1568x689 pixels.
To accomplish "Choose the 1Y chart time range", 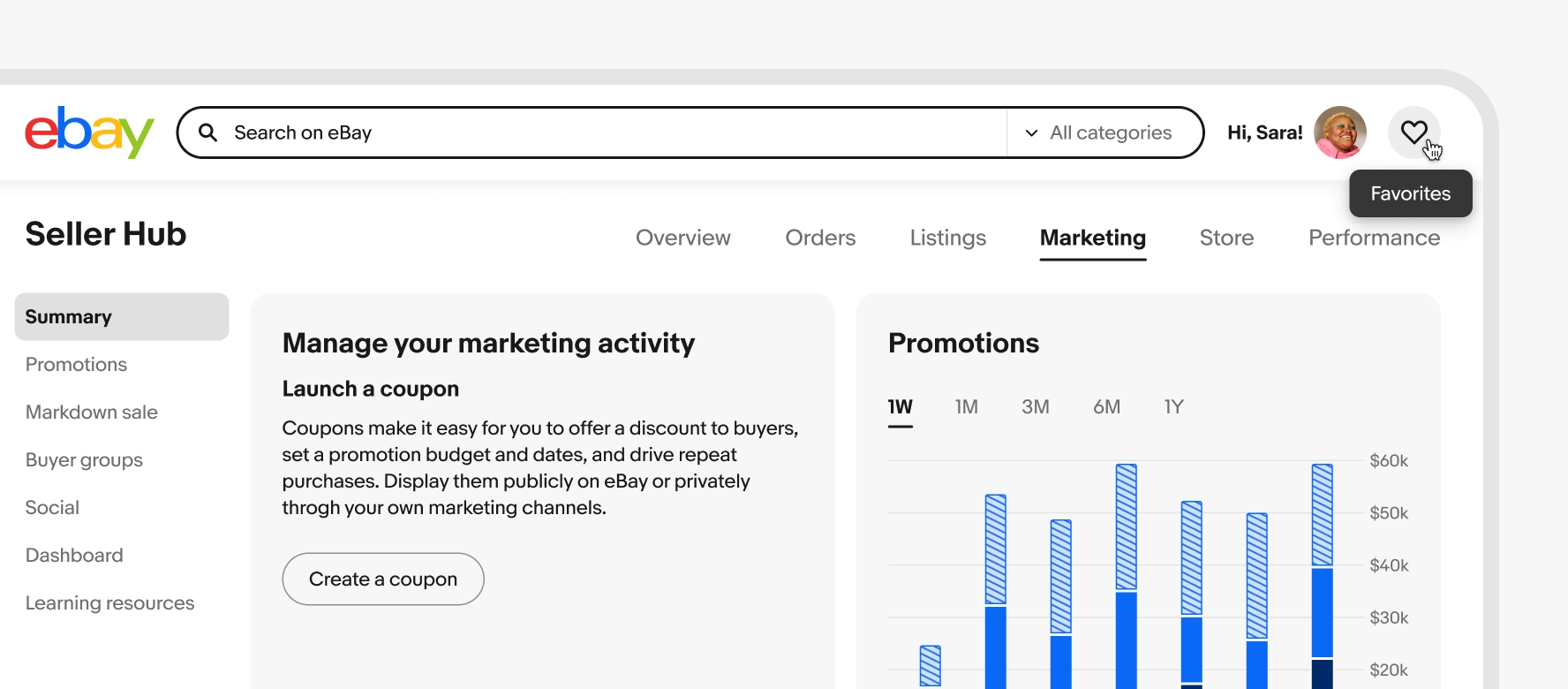I will [1172, 407].
